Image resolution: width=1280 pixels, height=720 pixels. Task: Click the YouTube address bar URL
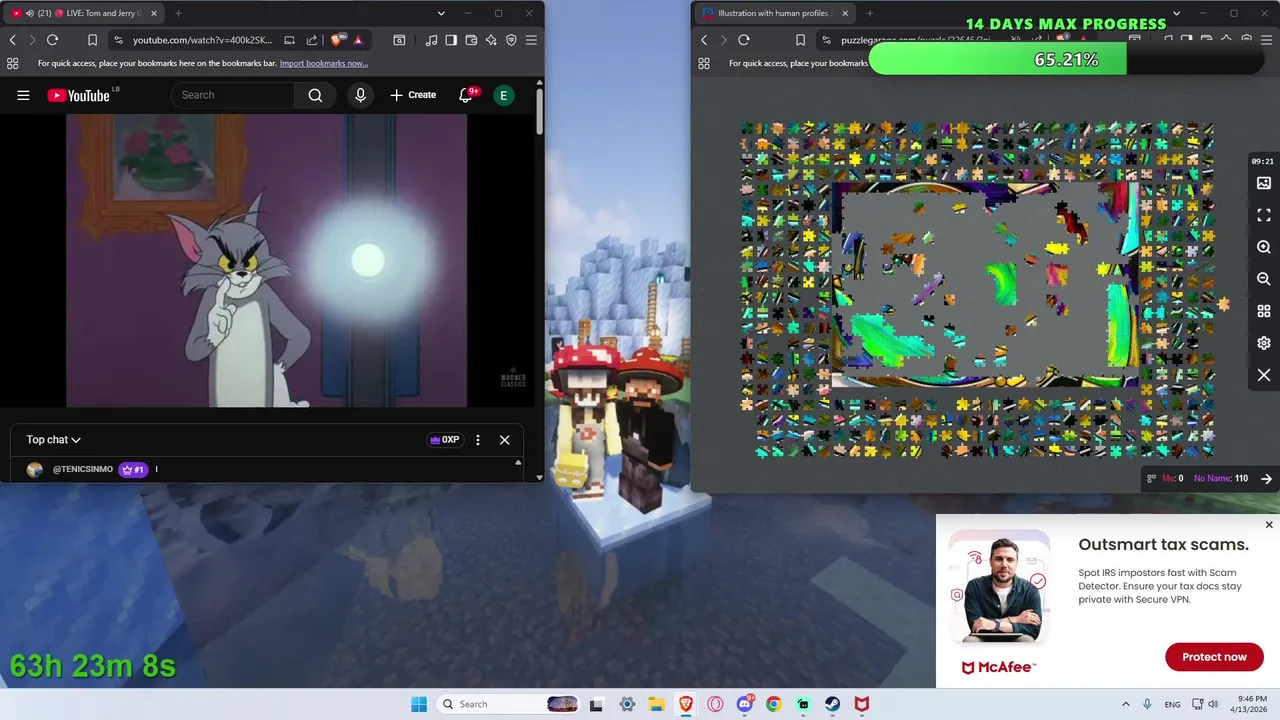tap(202, 40)
